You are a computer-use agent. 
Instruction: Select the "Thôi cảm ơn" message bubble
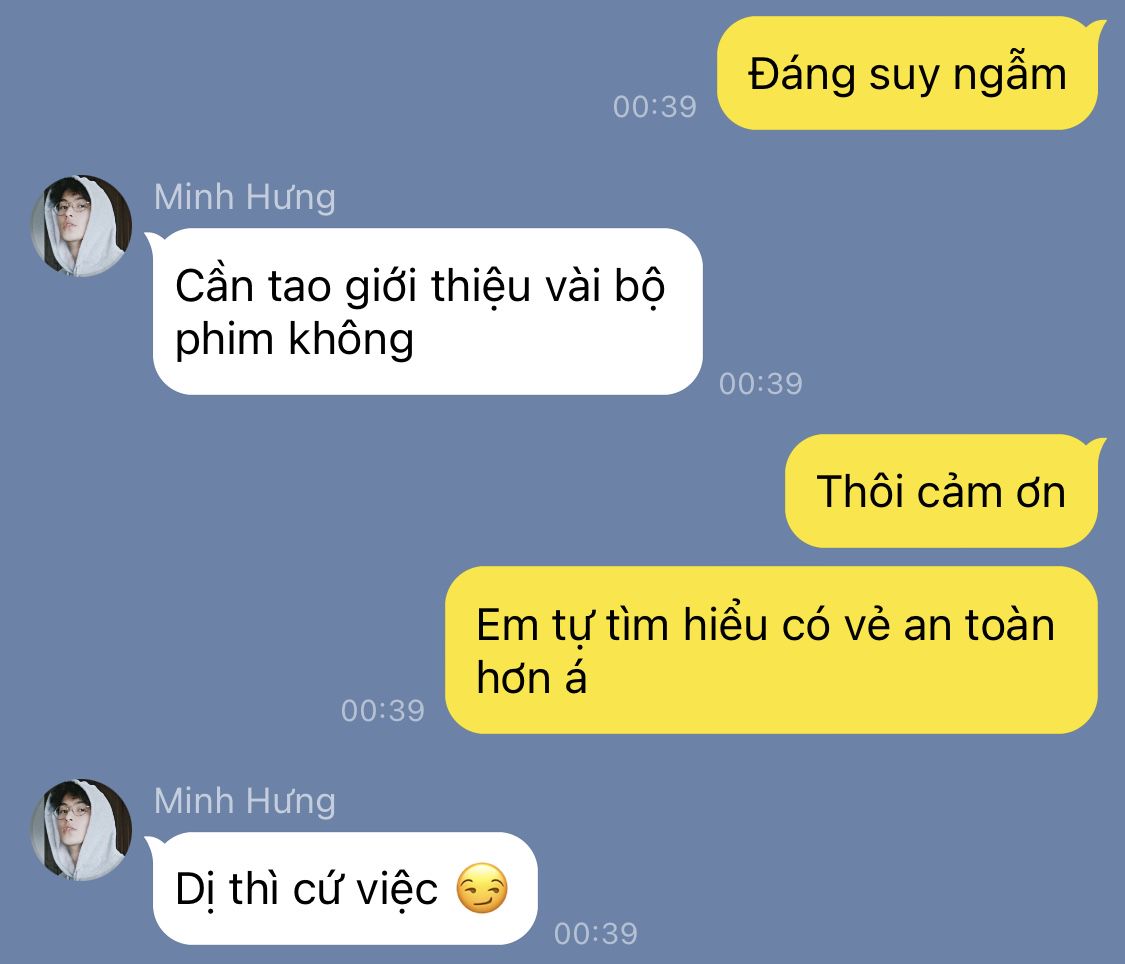pos(941,491)
